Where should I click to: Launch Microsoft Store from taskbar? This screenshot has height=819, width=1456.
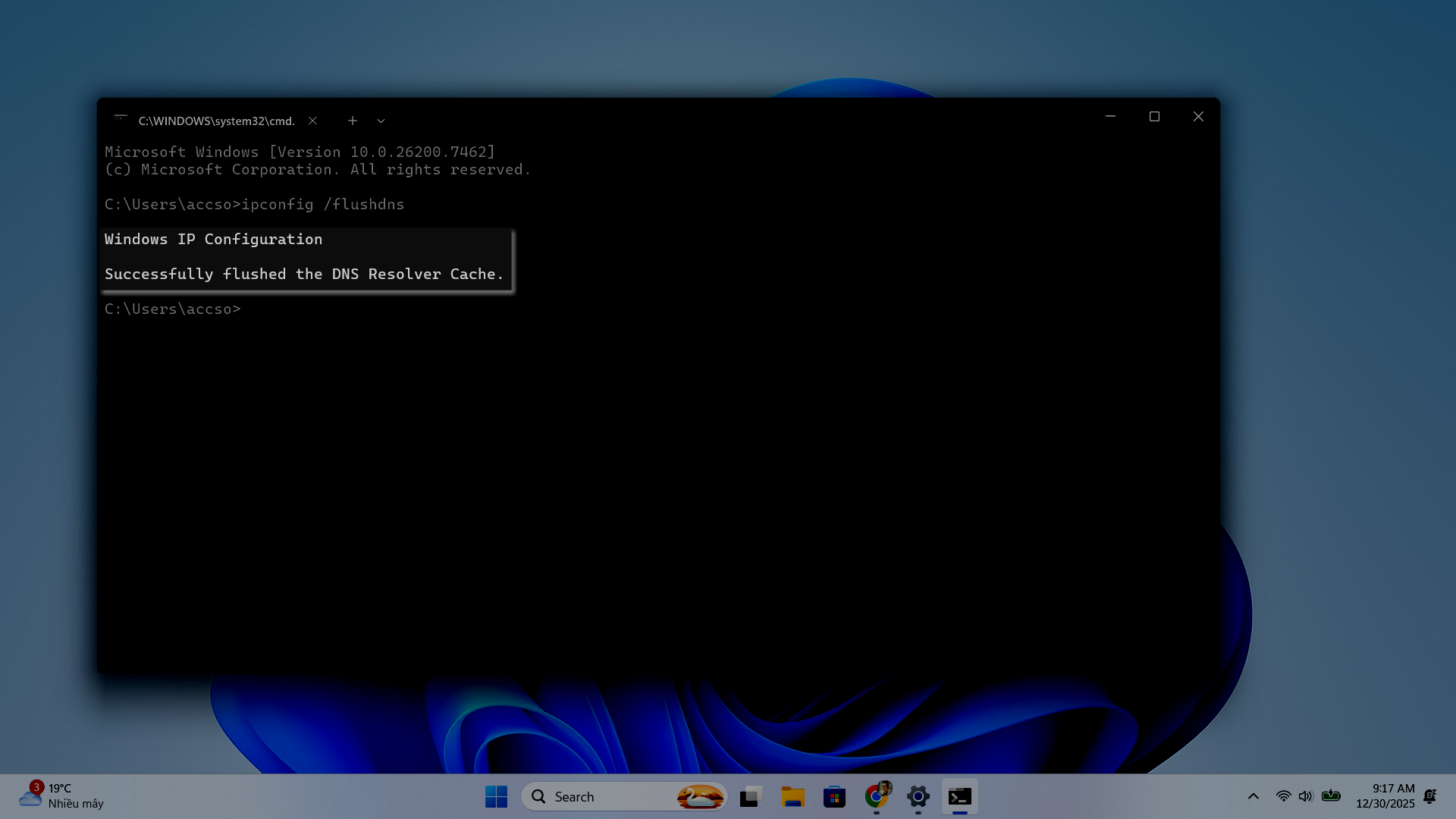coord(834,796)
